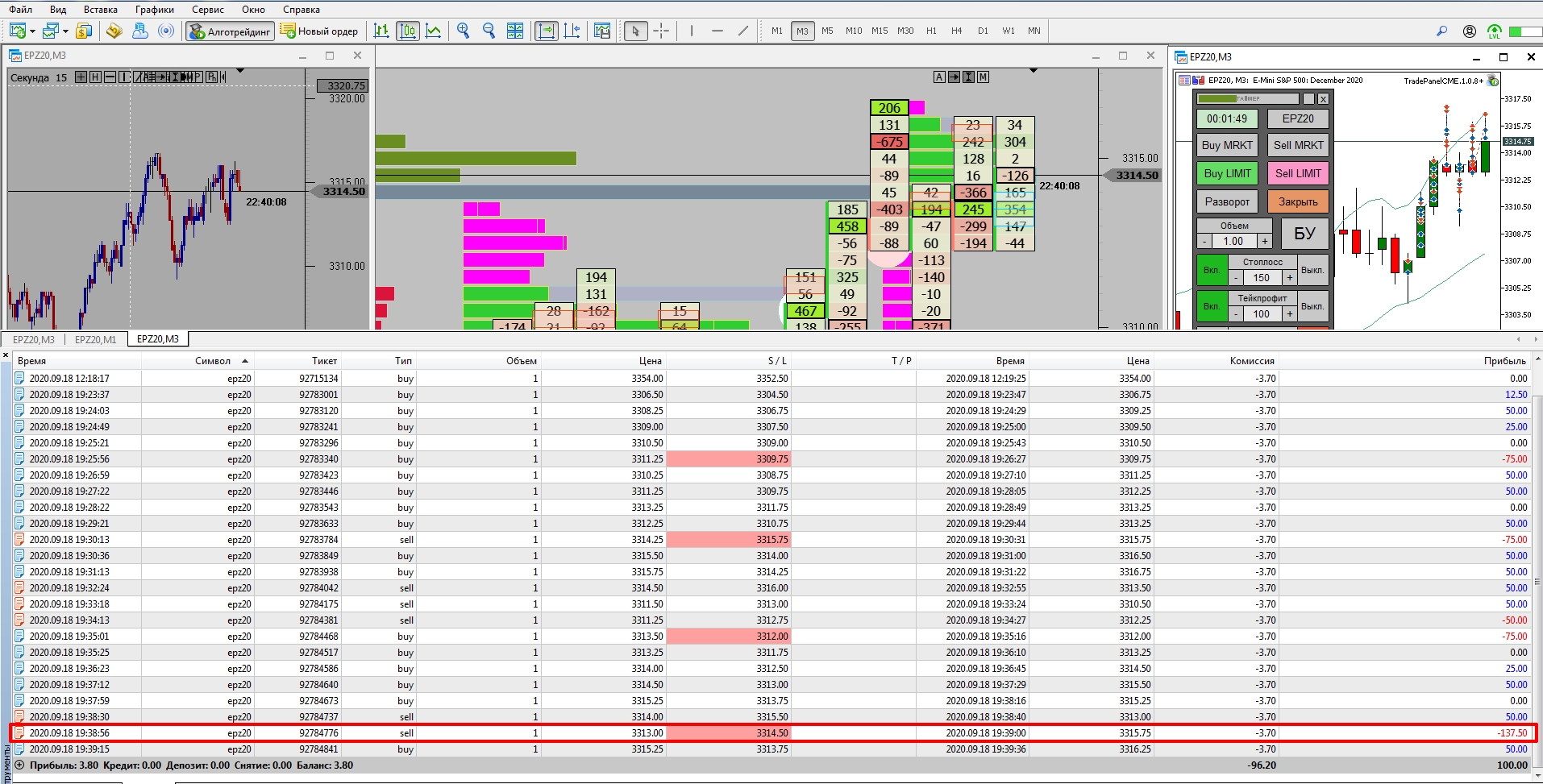Screen dimensions: 1543x784
Task: Open the Market Watch dollar icon
Action: pos(83,31)
